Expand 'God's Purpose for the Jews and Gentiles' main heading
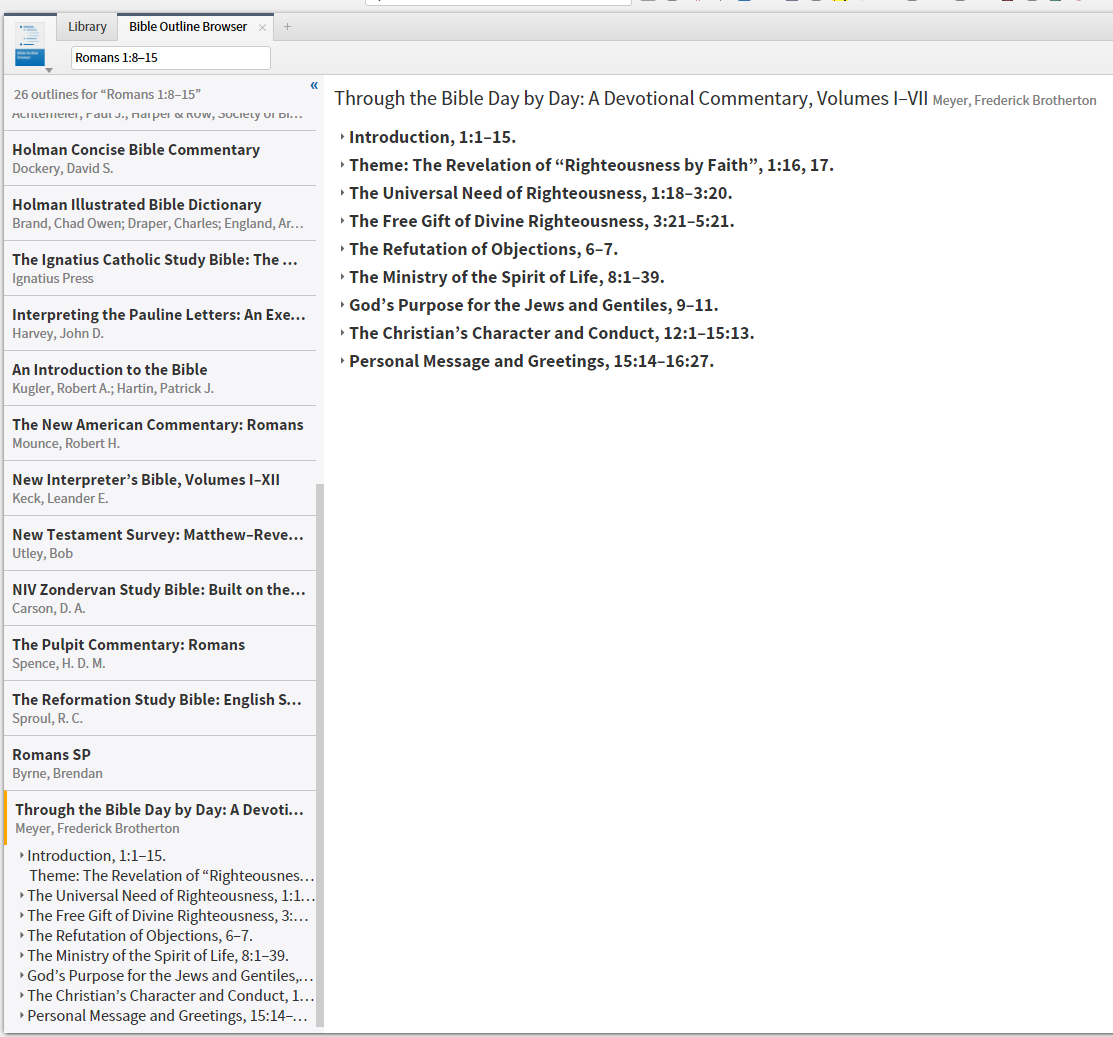 point(342,304)
